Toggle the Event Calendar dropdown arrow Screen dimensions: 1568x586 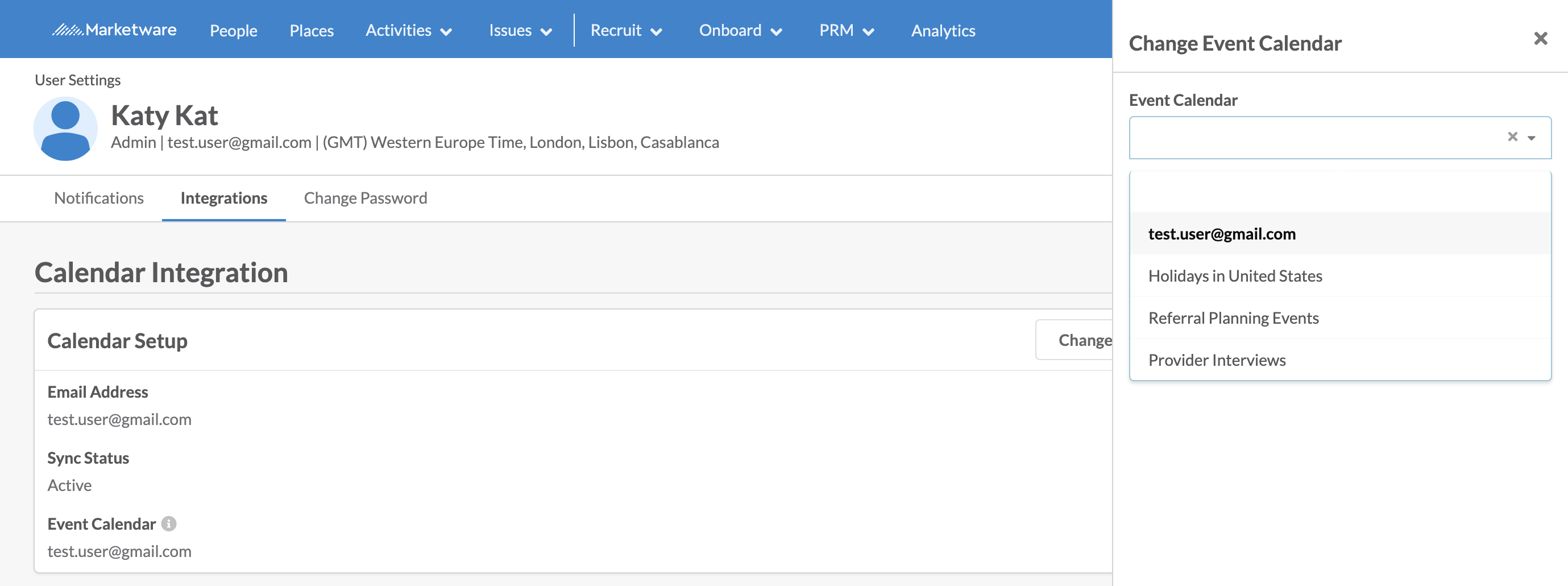coord(1532,138)
